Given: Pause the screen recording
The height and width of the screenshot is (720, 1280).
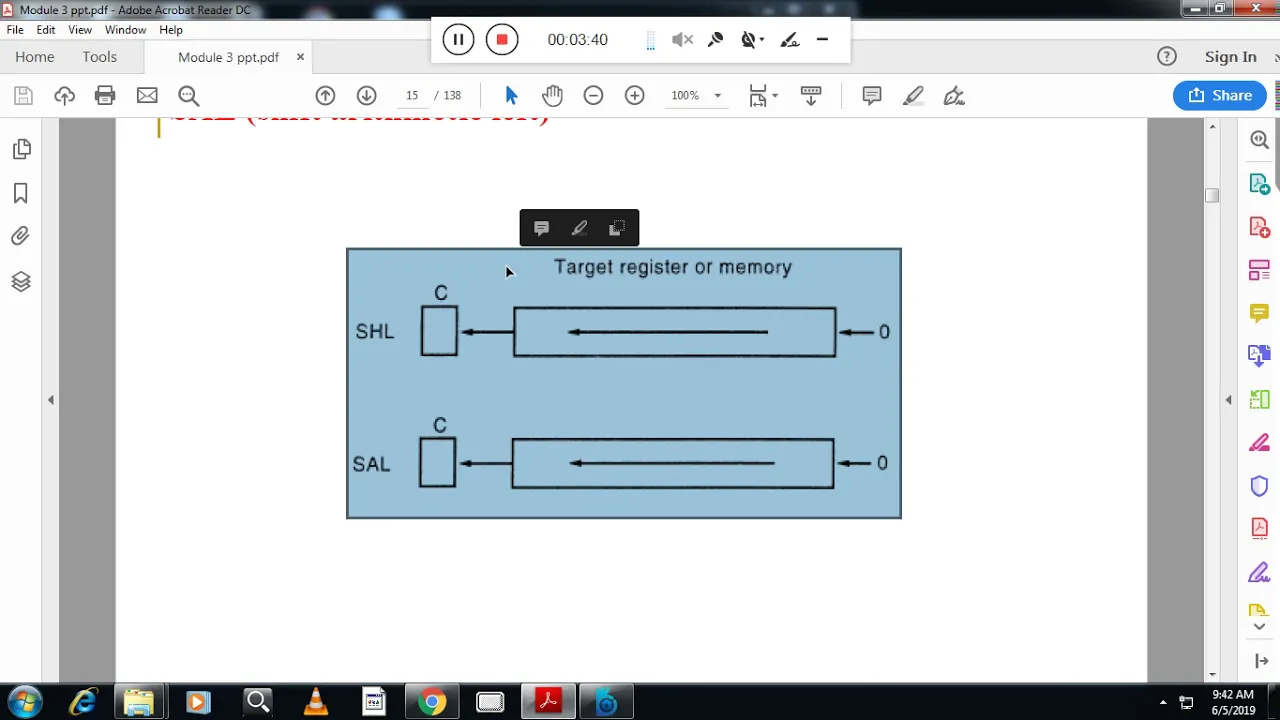Looking at the screenshot, I should pos(458,40).
